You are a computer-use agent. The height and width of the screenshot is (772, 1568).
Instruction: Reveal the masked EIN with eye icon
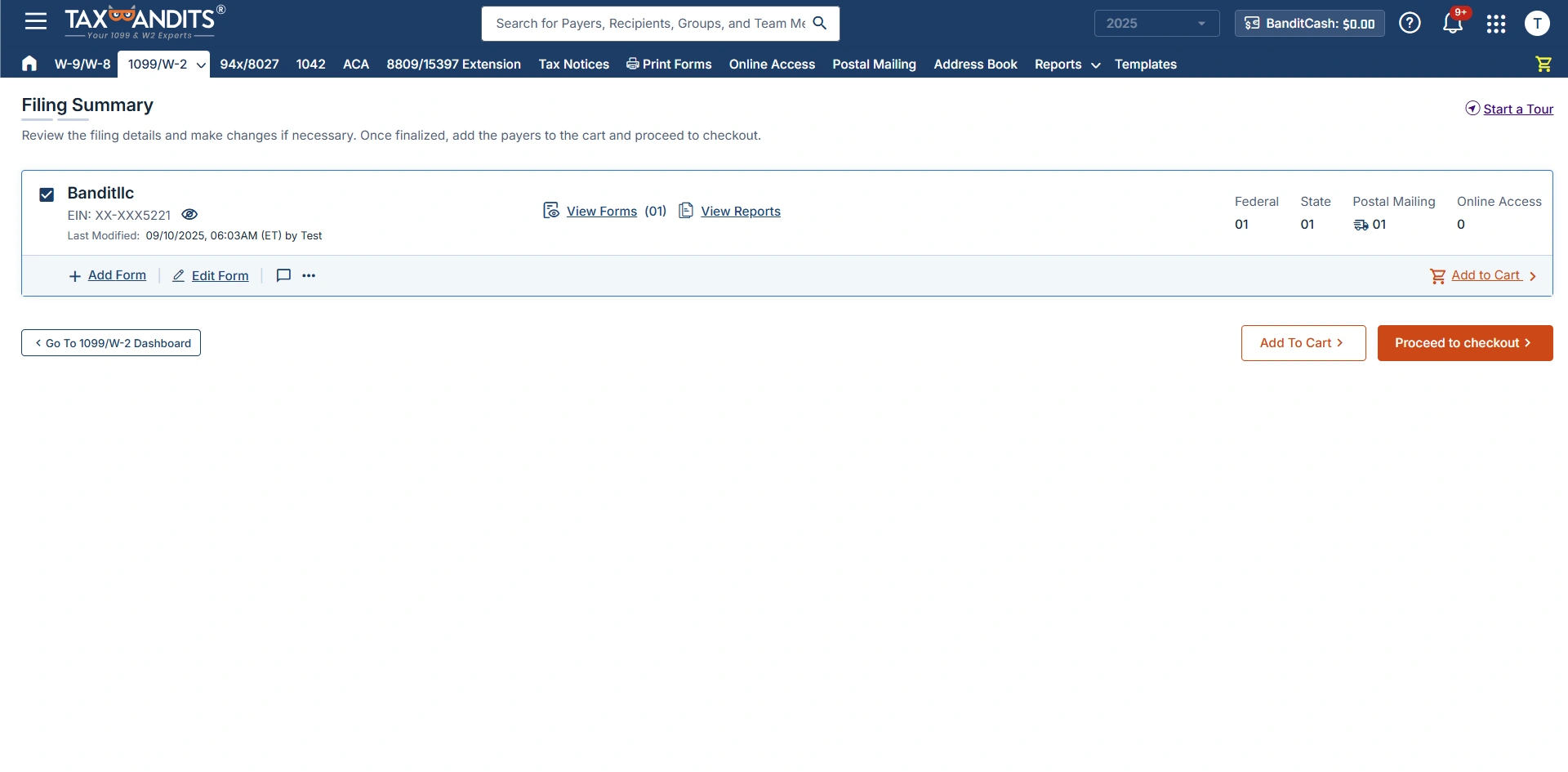click(189, 215)
